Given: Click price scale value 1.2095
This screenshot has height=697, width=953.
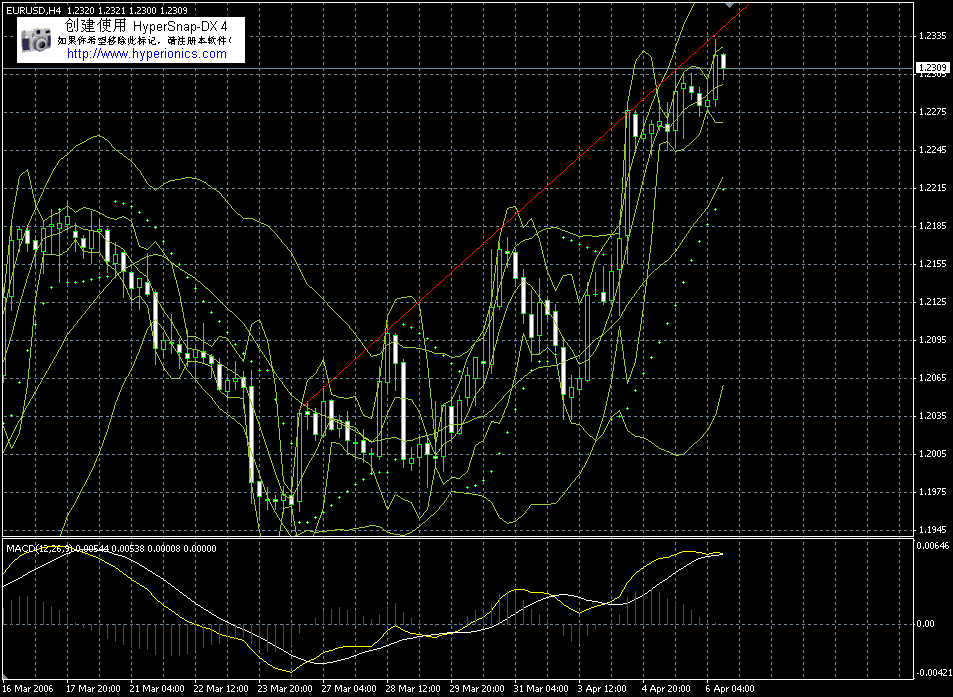Looking at the screenshot, I should click(933, 340).
